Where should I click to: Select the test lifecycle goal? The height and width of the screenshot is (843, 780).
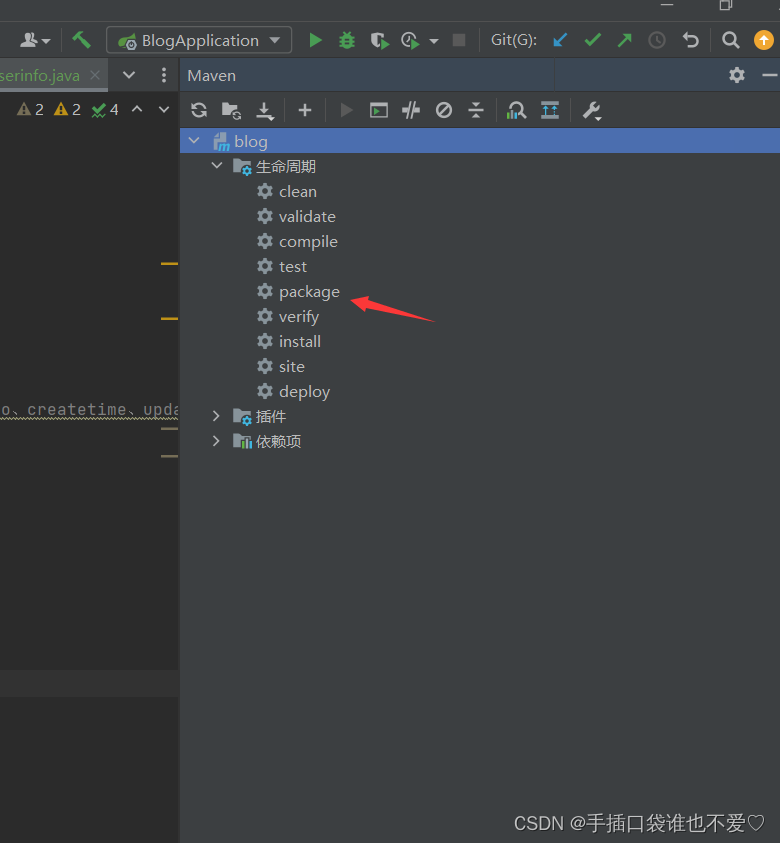coord(293,267)
